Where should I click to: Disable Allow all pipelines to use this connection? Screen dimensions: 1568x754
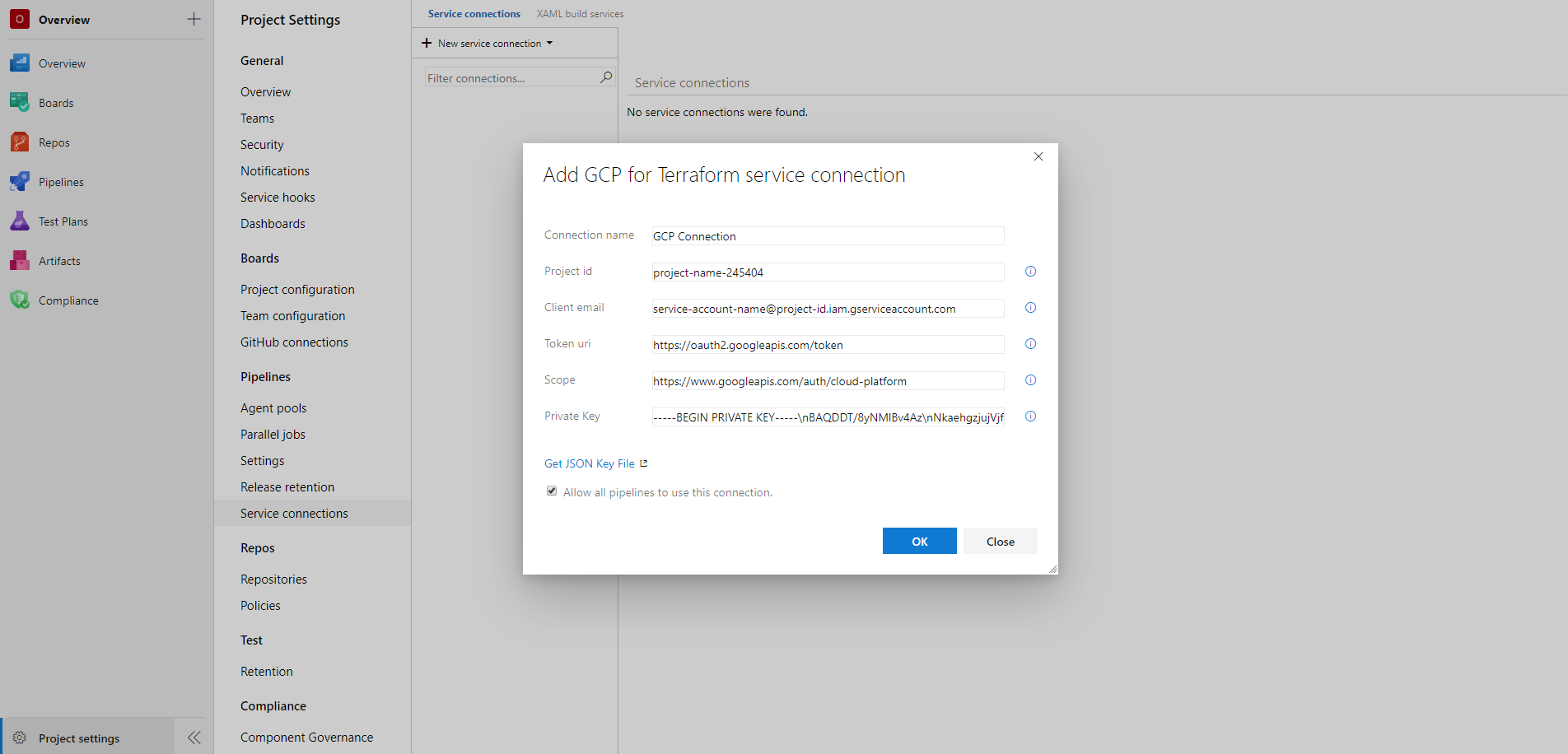(552, 491)
